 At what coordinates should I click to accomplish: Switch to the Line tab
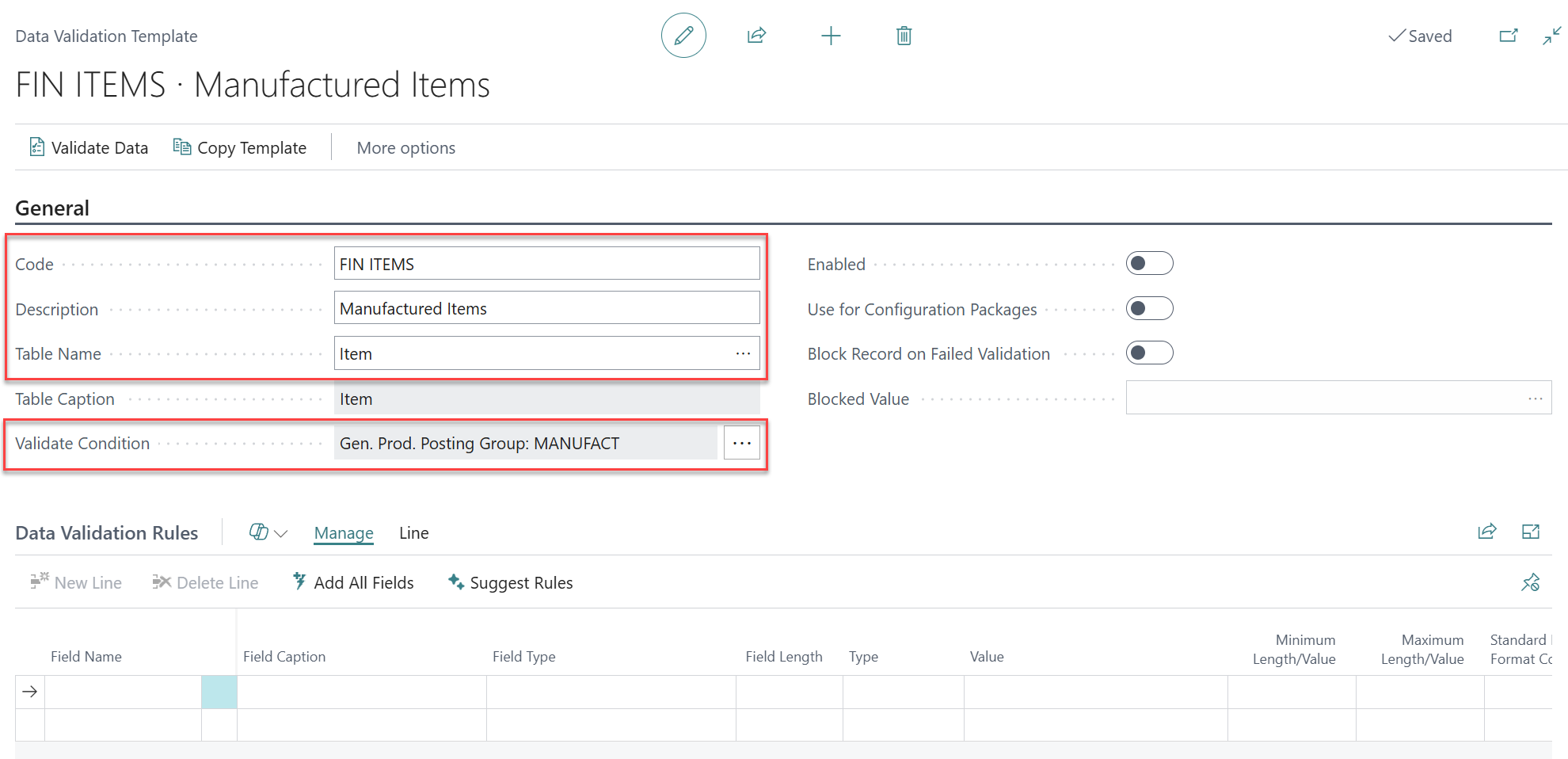pos(413,532)
